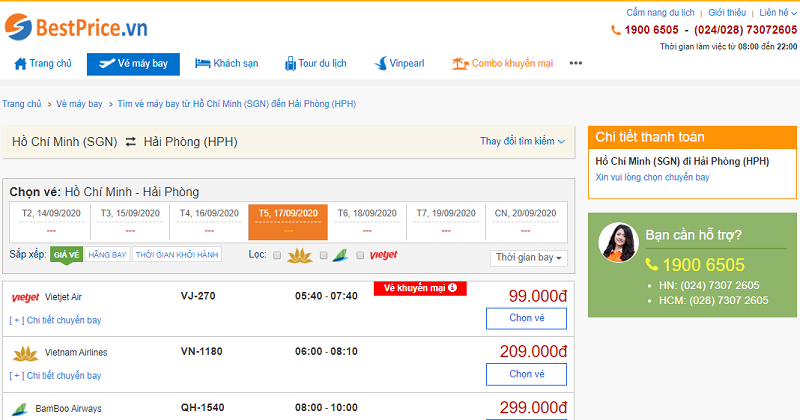This screenshot has width=800, height=420.
Task: Select the date tab CN, 20/09/2020
Action: tap(526, 221)
